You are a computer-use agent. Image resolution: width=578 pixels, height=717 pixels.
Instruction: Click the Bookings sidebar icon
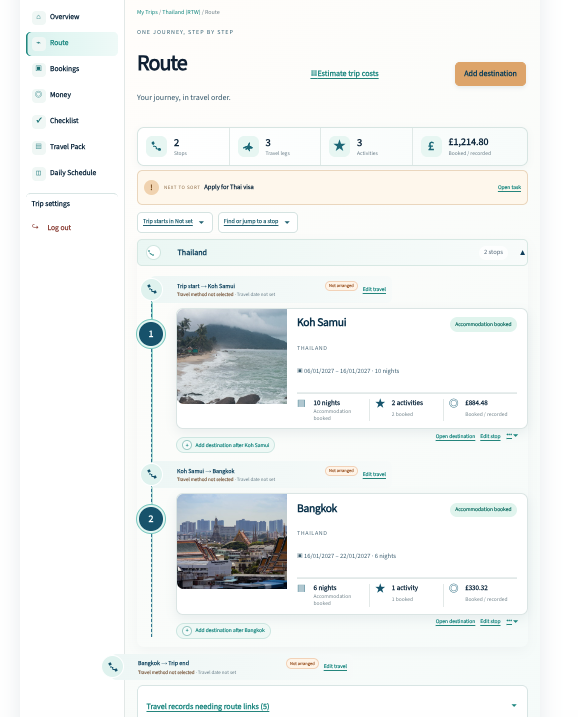click(38, 69)
